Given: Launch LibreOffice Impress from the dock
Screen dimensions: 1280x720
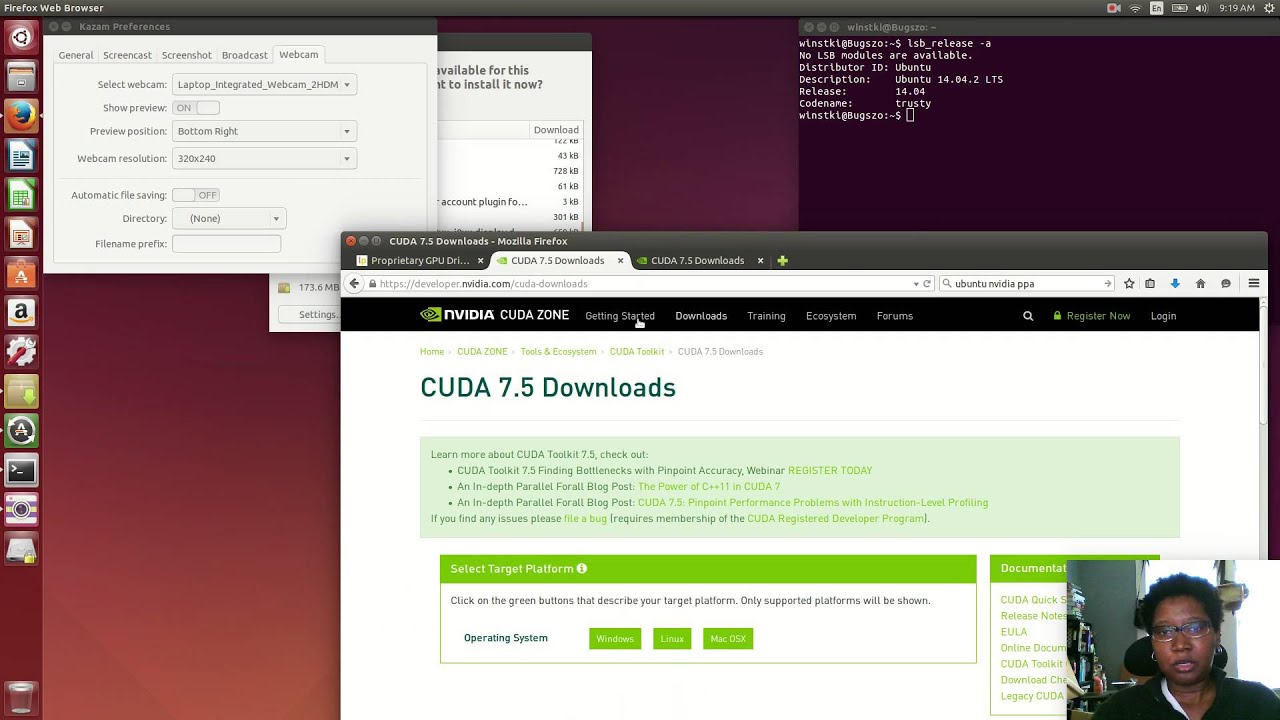Looking at the screenshot, I should pos(21,235).
